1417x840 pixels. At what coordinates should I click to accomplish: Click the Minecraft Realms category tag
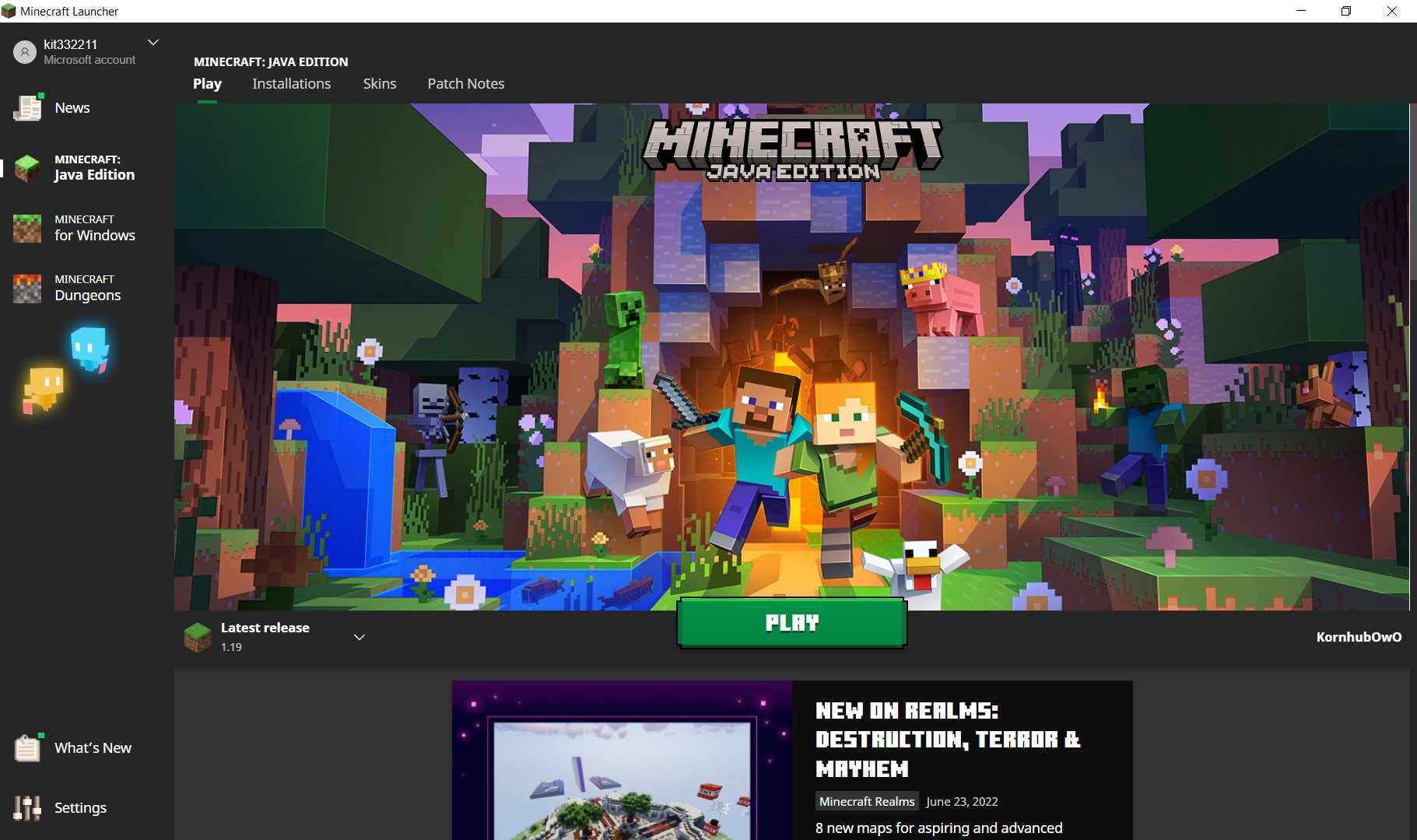point(867,801)
